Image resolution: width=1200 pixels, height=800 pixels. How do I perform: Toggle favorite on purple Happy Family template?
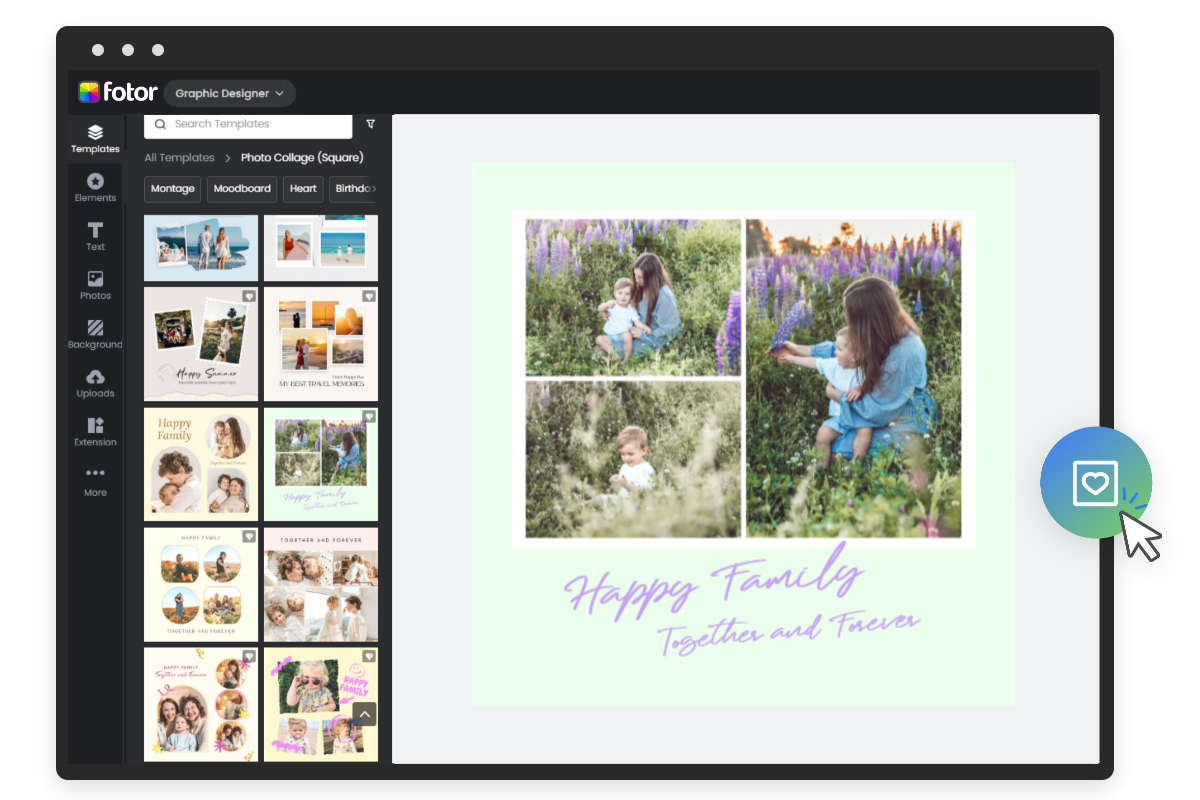(368, 416)
